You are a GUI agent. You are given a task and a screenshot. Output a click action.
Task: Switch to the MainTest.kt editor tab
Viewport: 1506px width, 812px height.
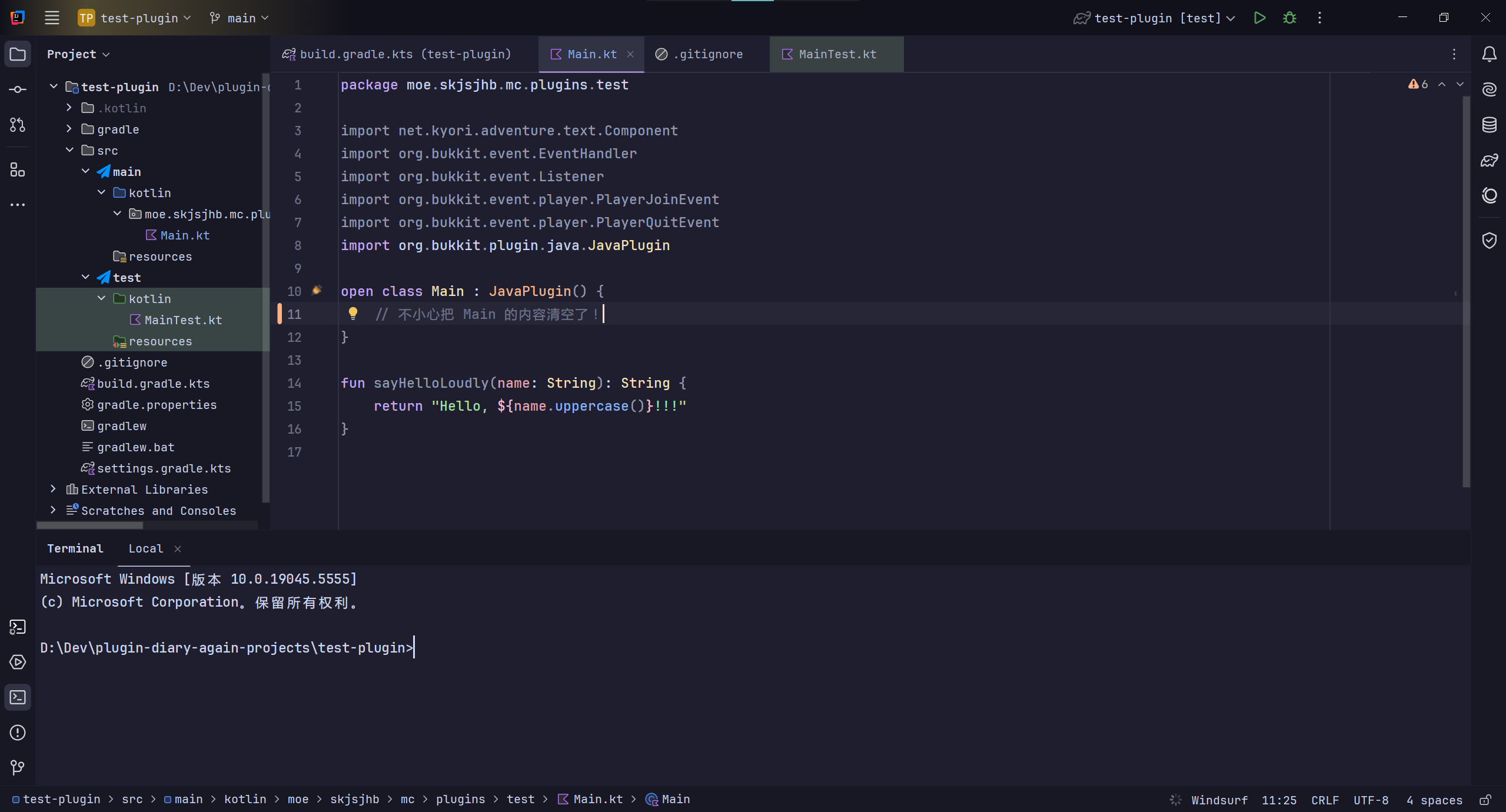point(836,54)
